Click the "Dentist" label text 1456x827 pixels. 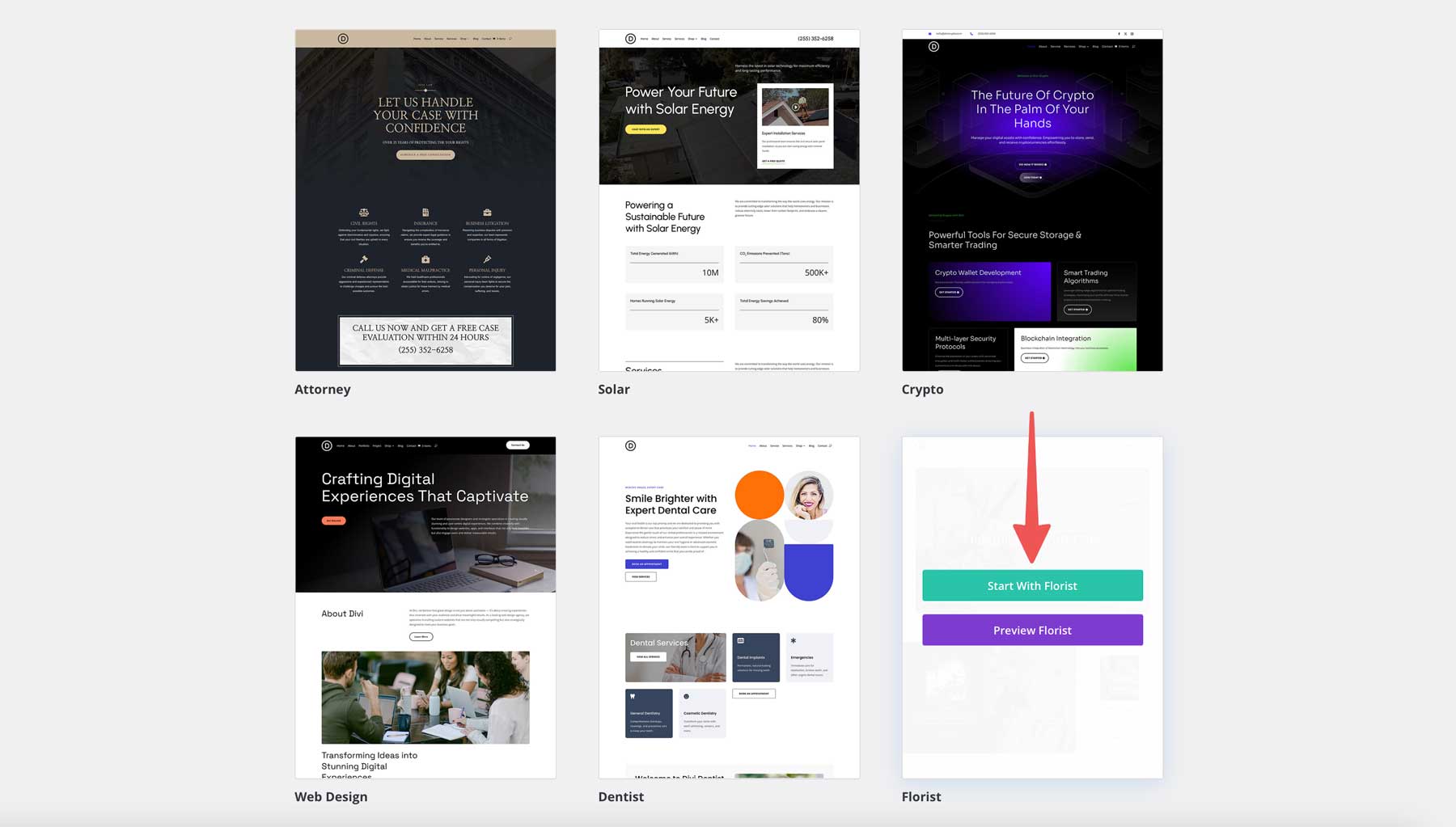tap(621, 796)
